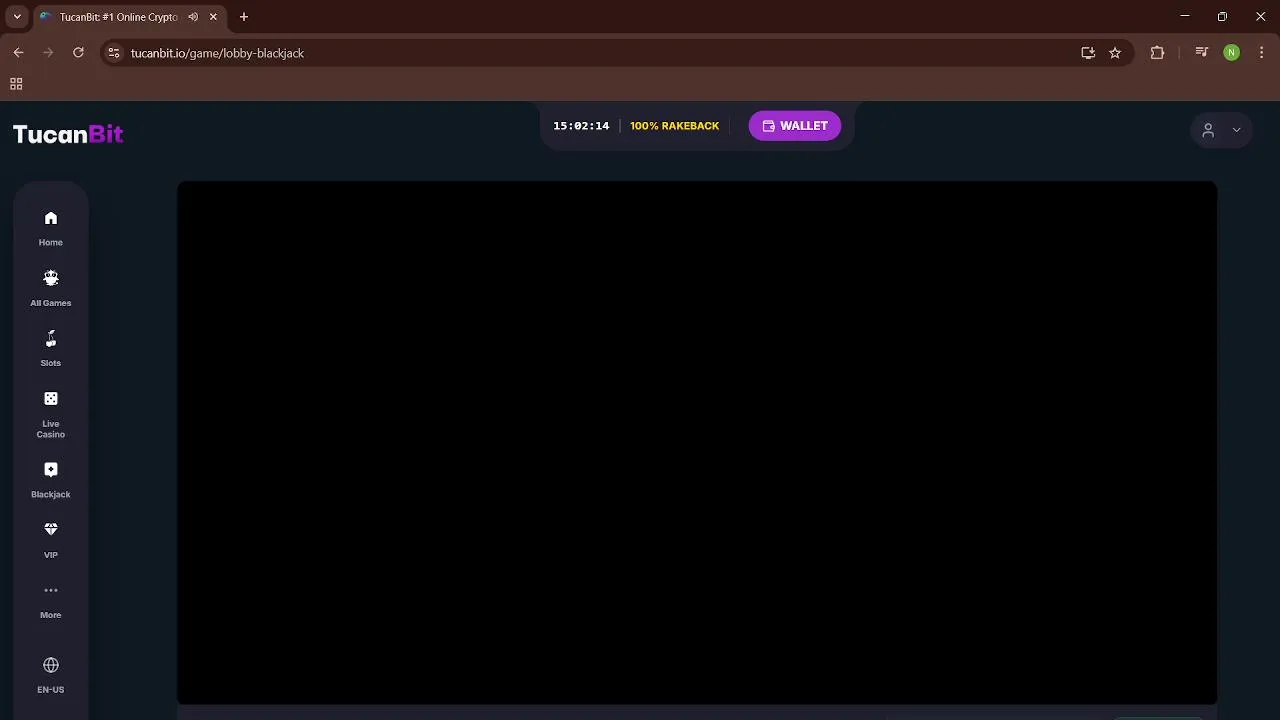Viewport: 1280px width, 720px height.
Task: Open a new browser tab
Action: pos(243,17)
